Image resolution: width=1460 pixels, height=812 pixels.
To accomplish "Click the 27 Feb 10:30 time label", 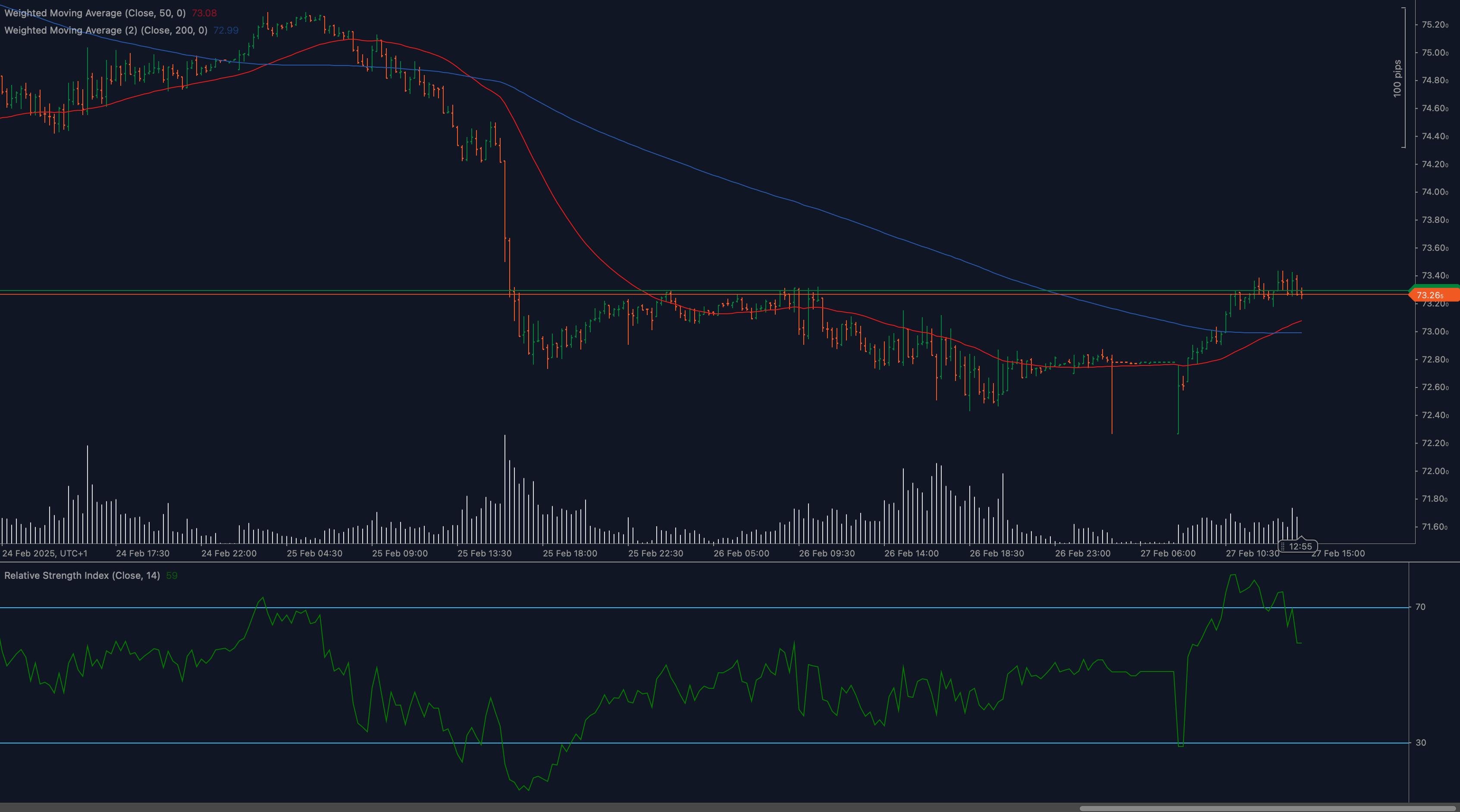I will [1253, 553].
